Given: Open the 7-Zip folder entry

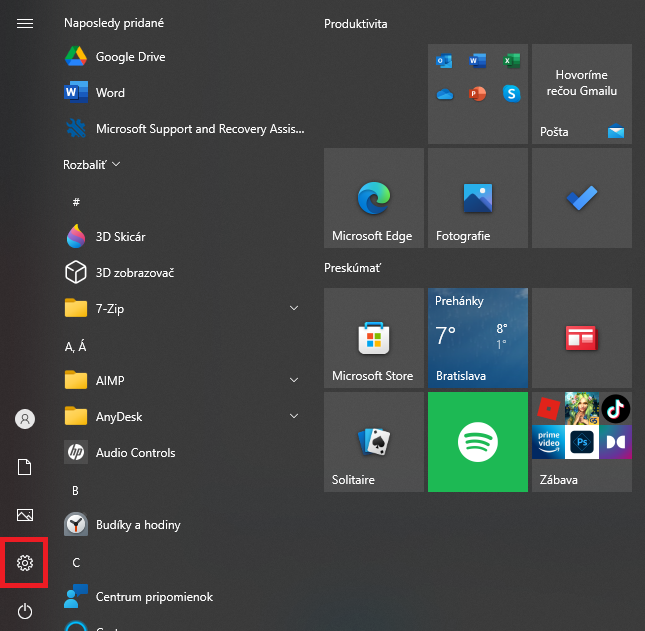Looking at the screenshot, I should coord(183,309).
